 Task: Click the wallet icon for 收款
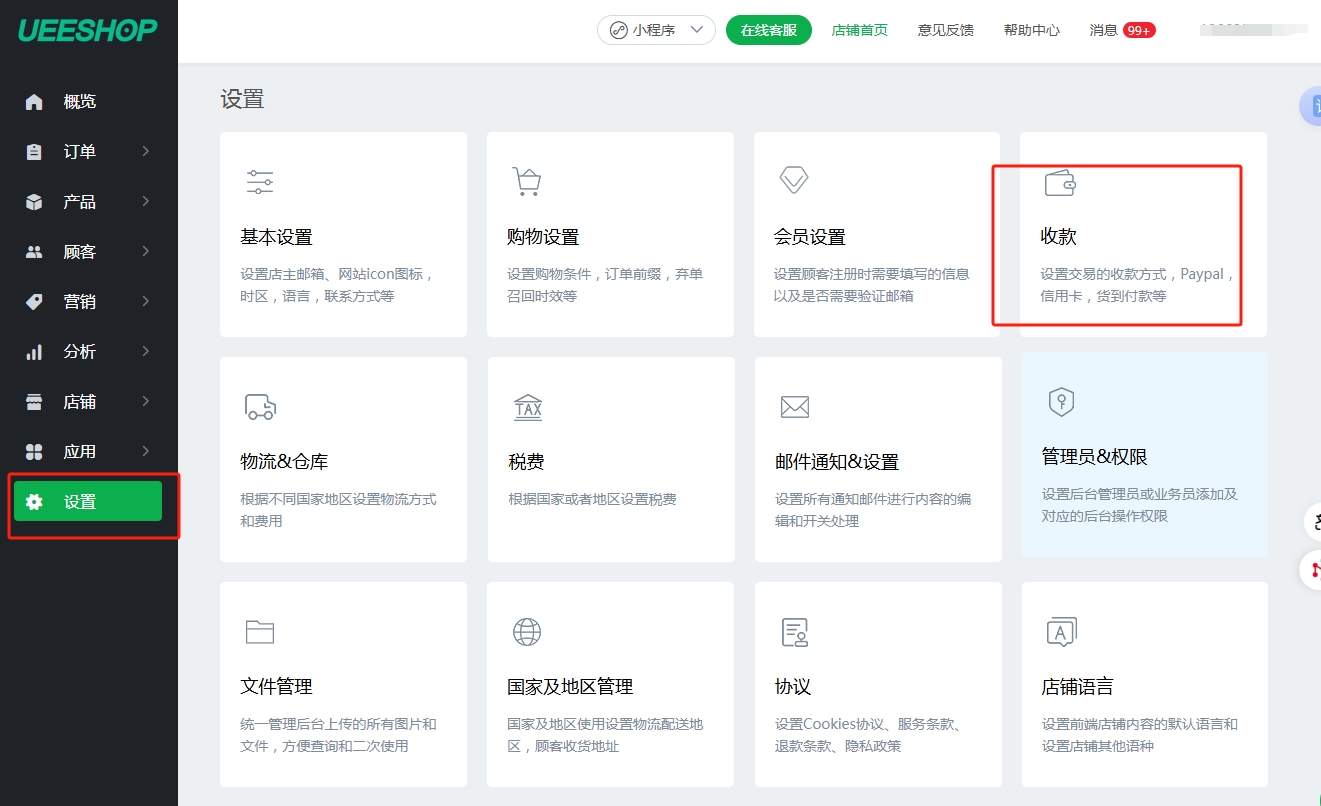pyautogui.click(x=1060, y=183)
